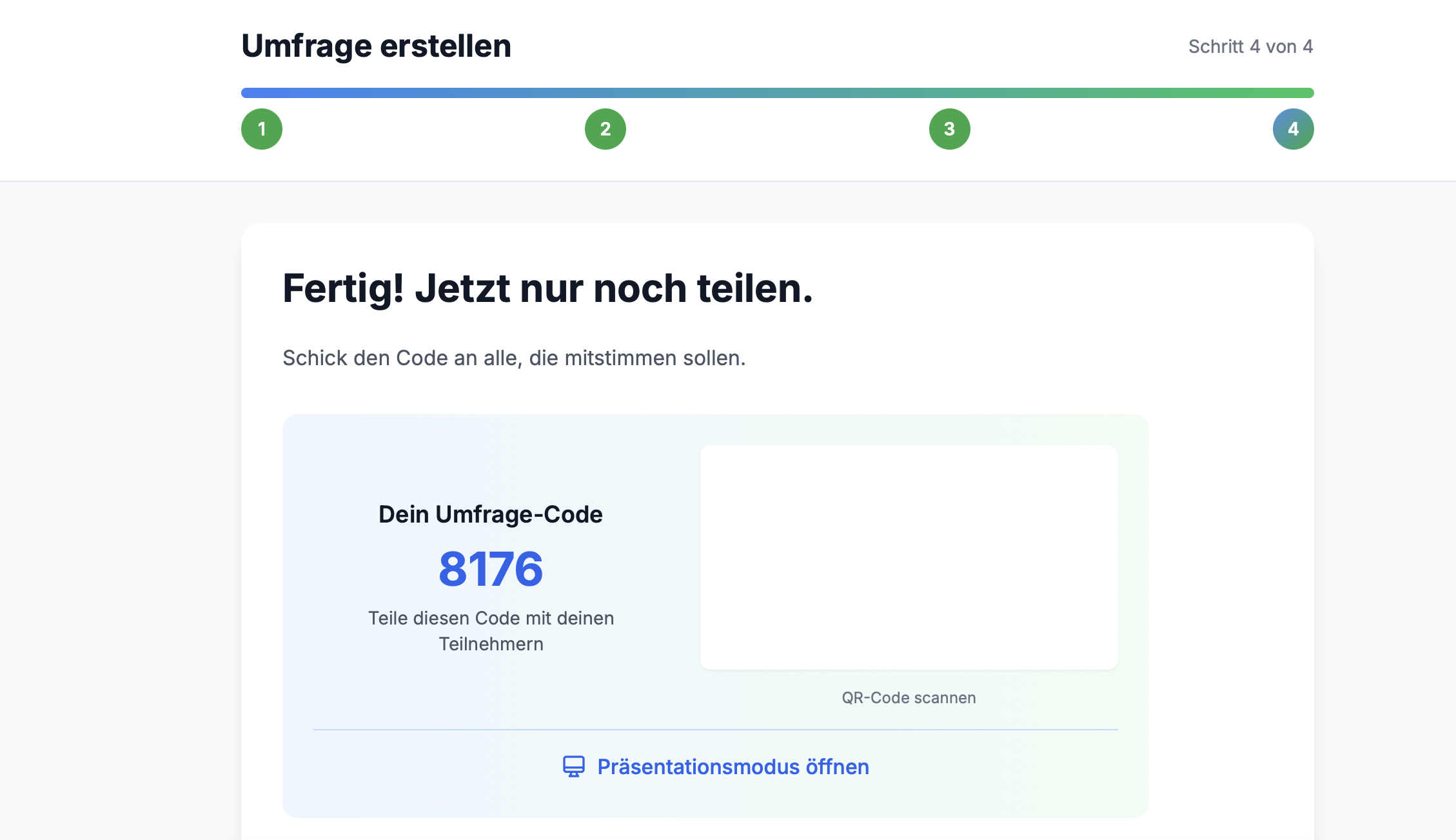Click the heading Fertig! Jetzt nur noch teilen.
The image size is (1456, 840).
547,289
